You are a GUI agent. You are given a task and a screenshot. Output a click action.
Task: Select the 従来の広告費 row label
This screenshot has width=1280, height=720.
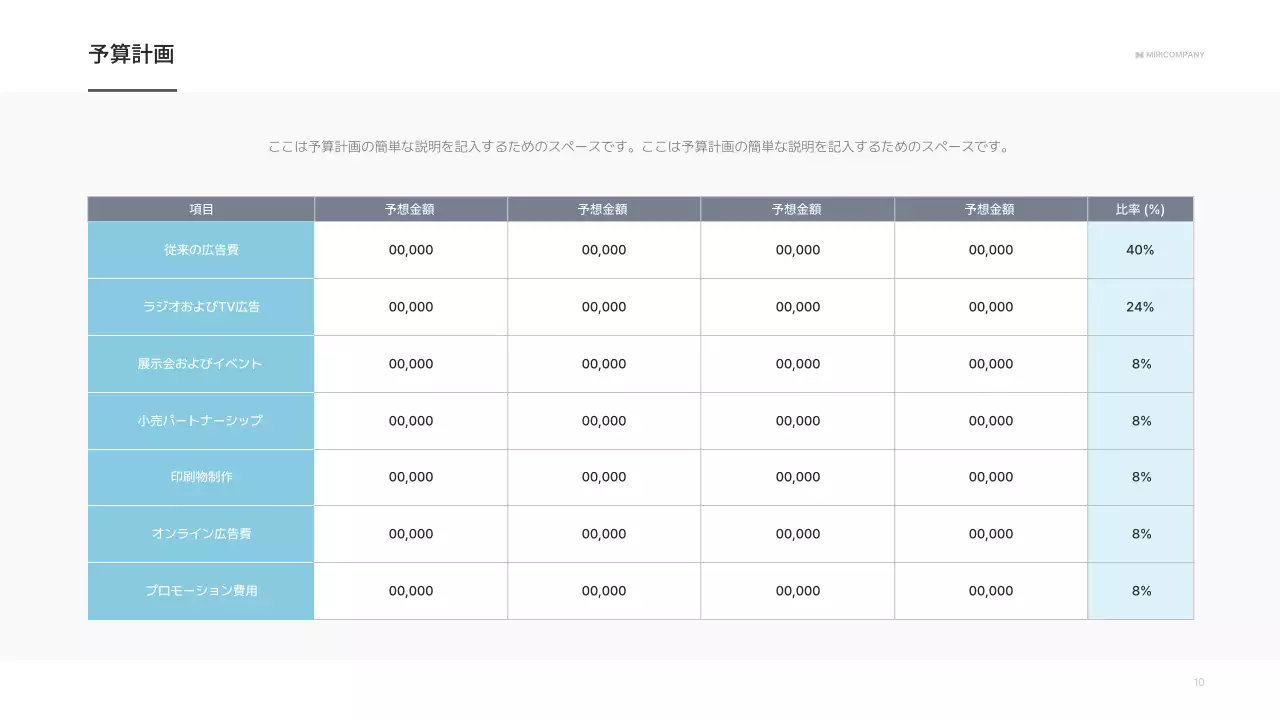pos(201,251)
